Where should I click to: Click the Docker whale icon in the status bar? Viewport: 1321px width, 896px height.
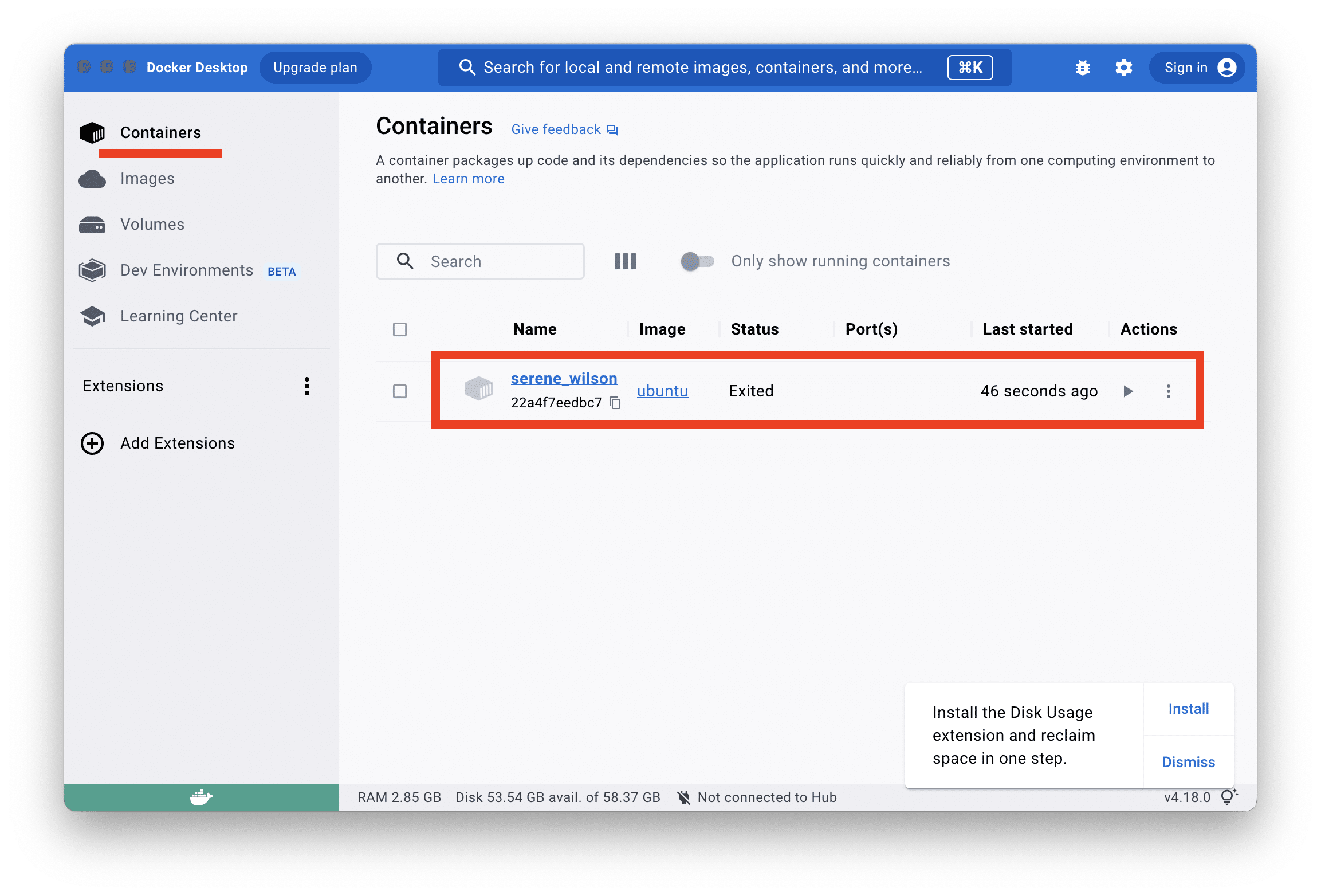(x=201, y=797)
